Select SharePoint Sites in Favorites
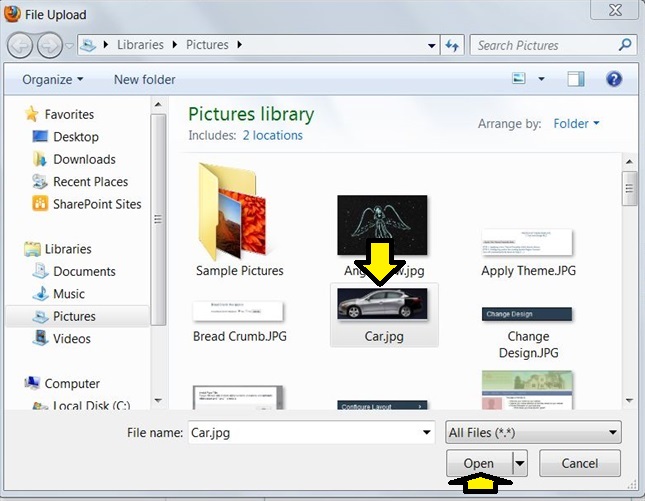 (x=96, y=204)
